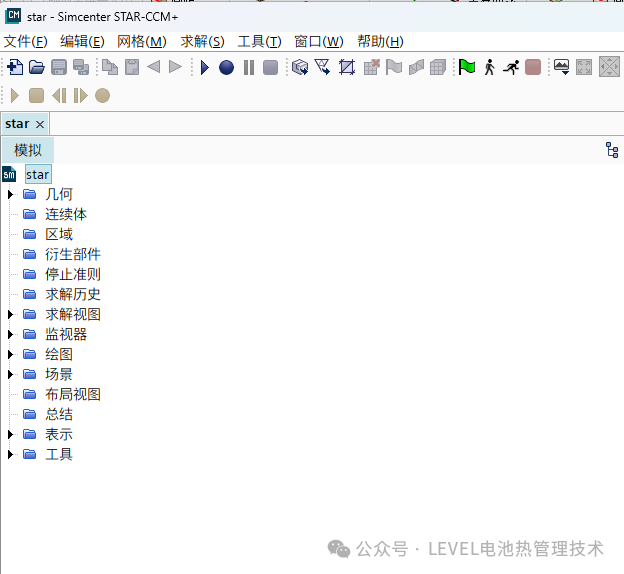Expand the 监视器 tree node
The height and width of the screenshot is (574, 624).
11,334
